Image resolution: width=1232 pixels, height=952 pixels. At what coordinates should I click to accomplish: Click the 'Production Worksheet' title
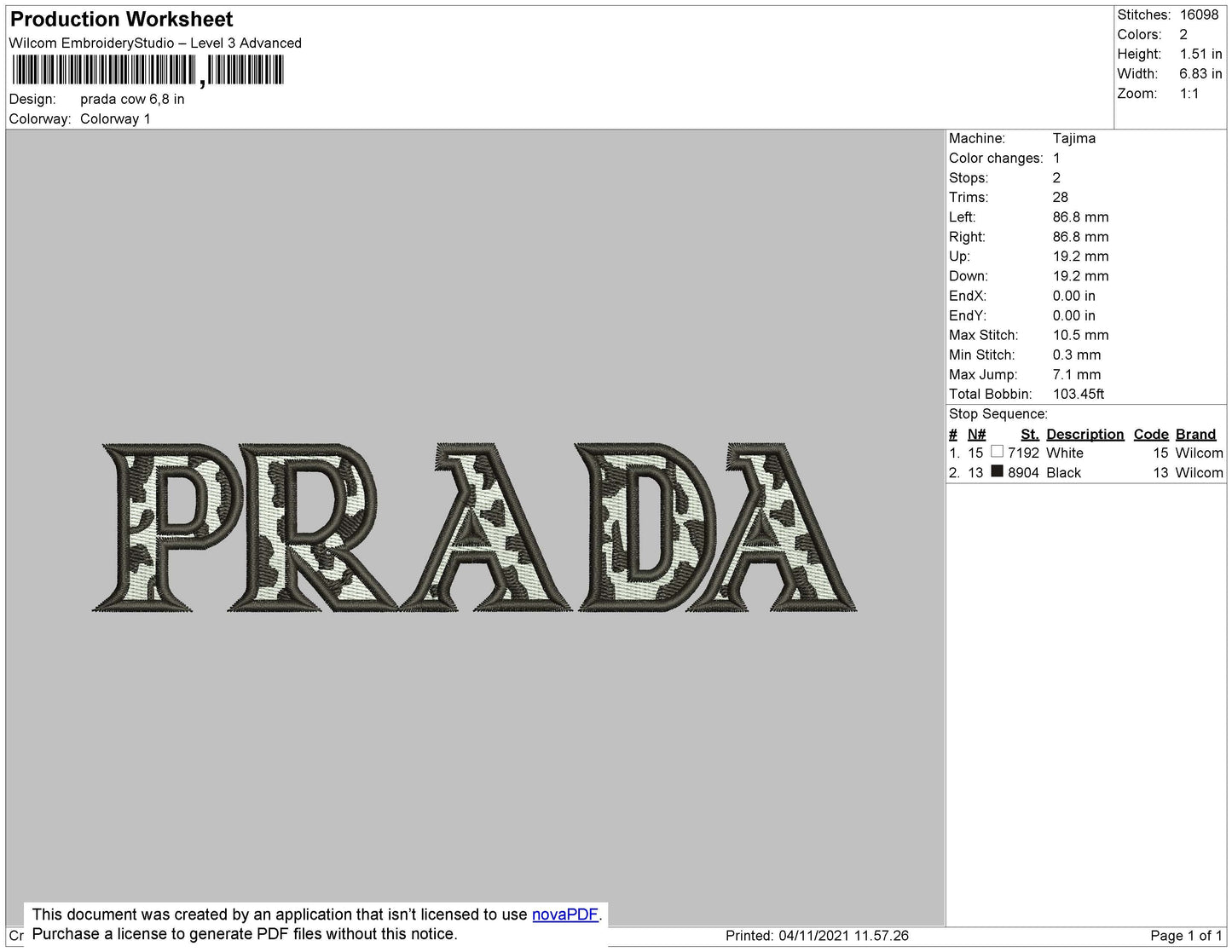point(122,19)
